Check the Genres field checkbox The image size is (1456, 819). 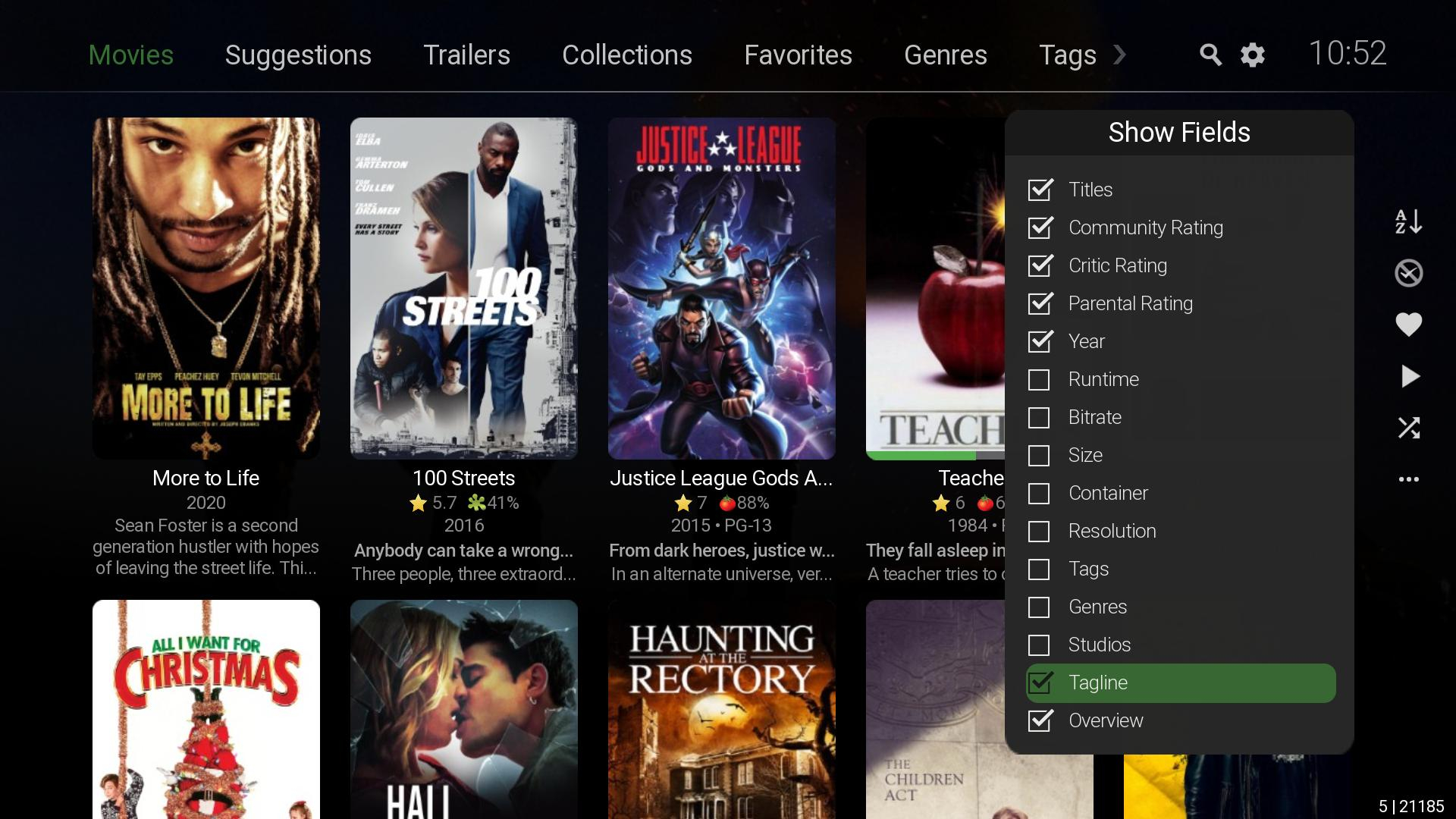[x=1039, y=607]
